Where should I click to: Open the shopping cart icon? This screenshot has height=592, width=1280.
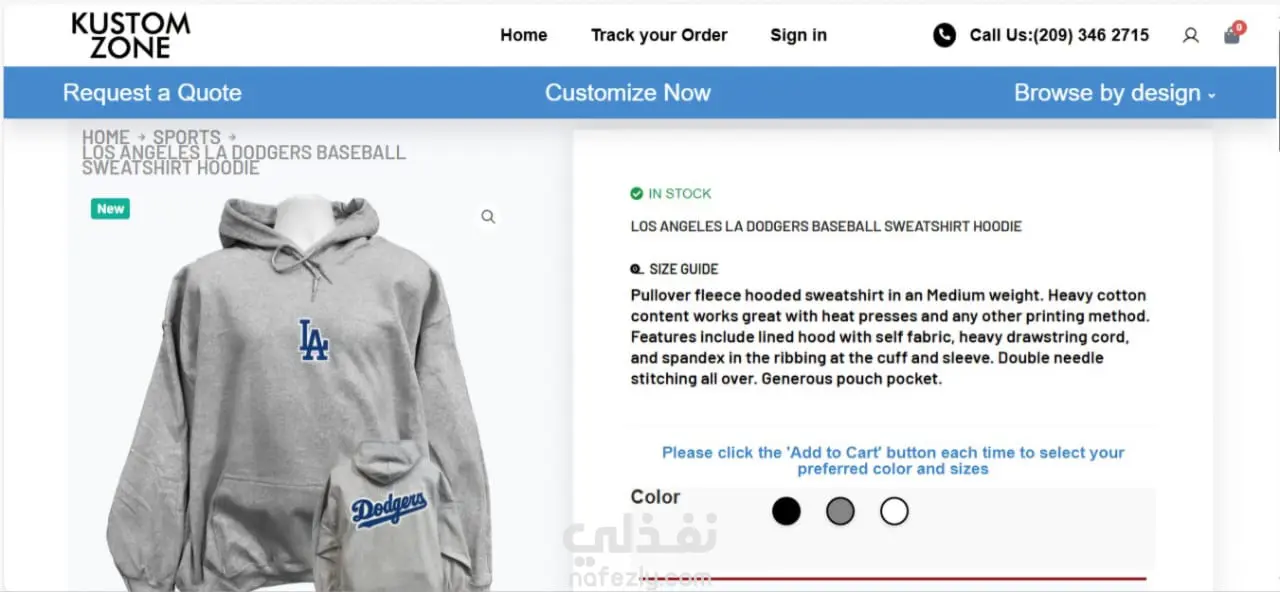(x=1233, y=34)
